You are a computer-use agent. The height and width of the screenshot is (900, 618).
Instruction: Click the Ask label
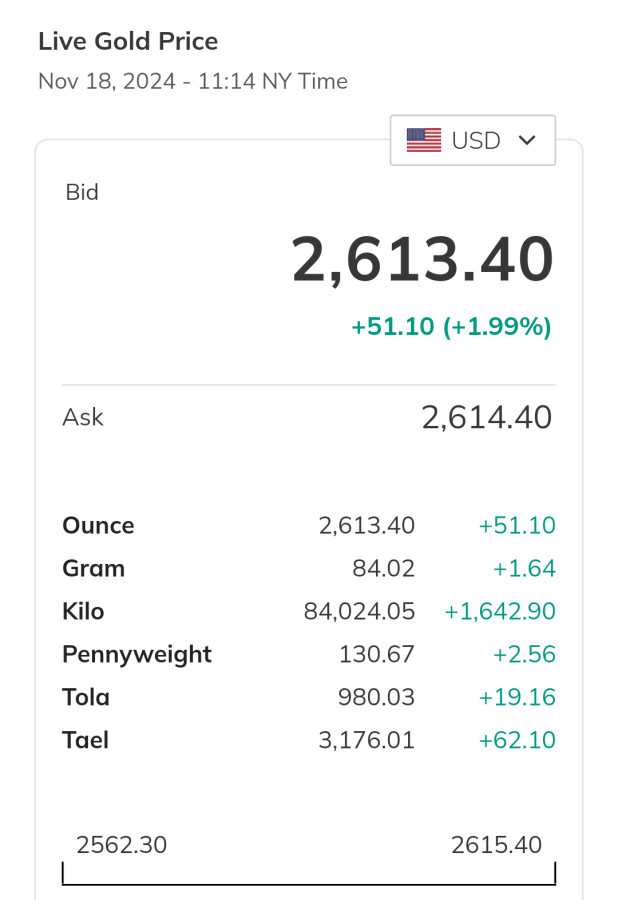(83, 417)
